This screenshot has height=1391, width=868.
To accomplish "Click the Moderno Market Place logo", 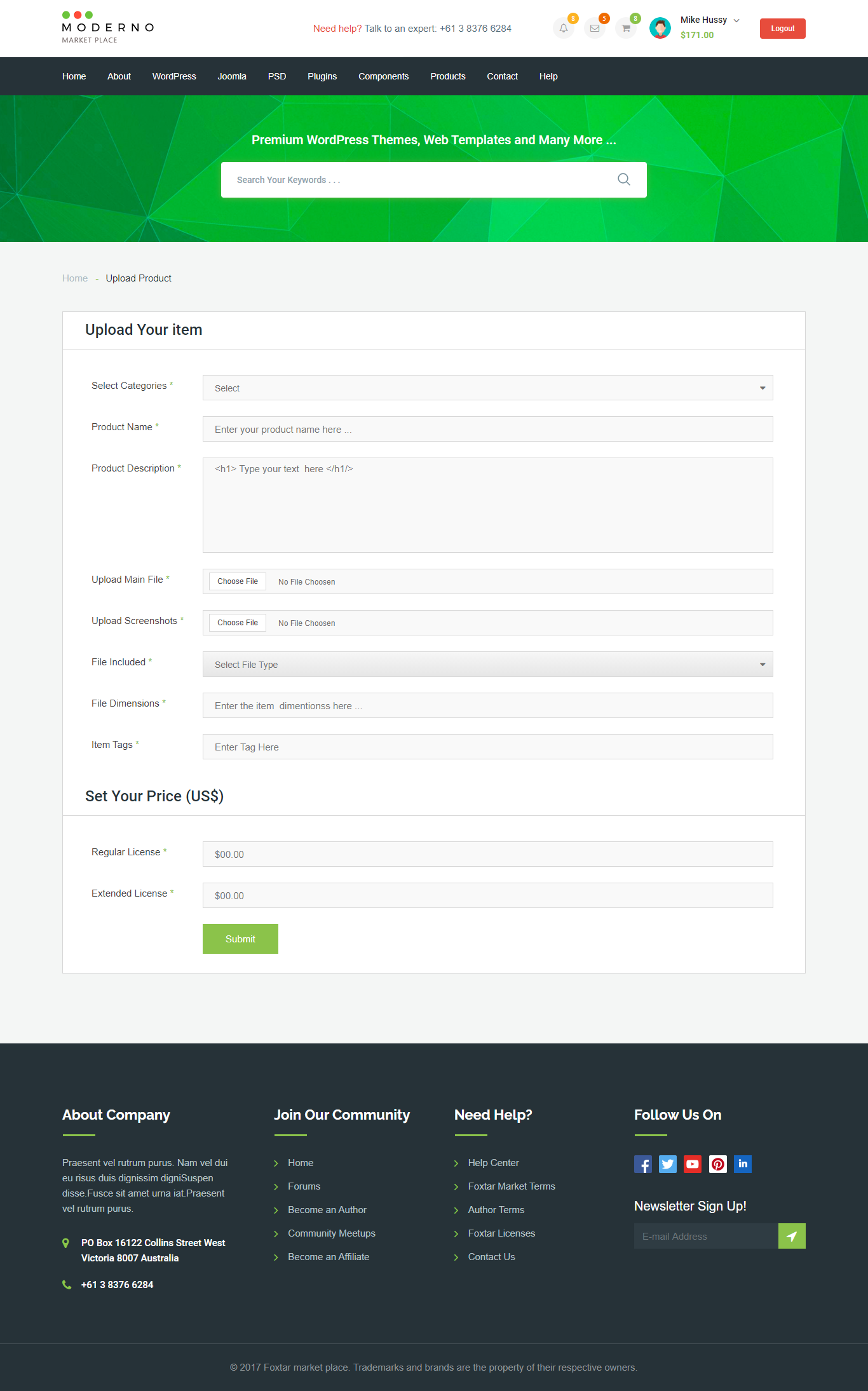I will [x=108, y=28].
